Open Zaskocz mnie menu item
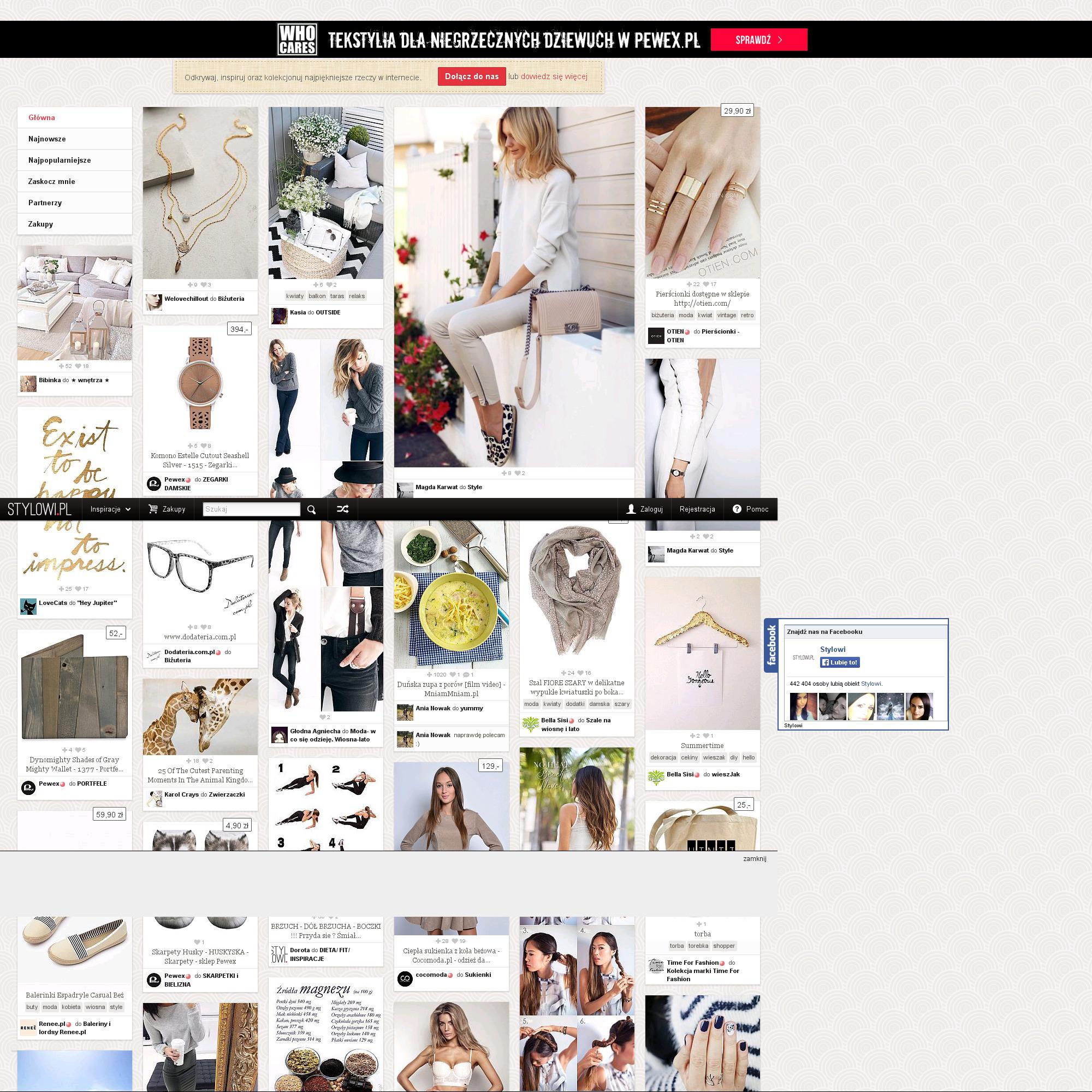Viewport: 1092px width, 1092px height. [51, 181]
